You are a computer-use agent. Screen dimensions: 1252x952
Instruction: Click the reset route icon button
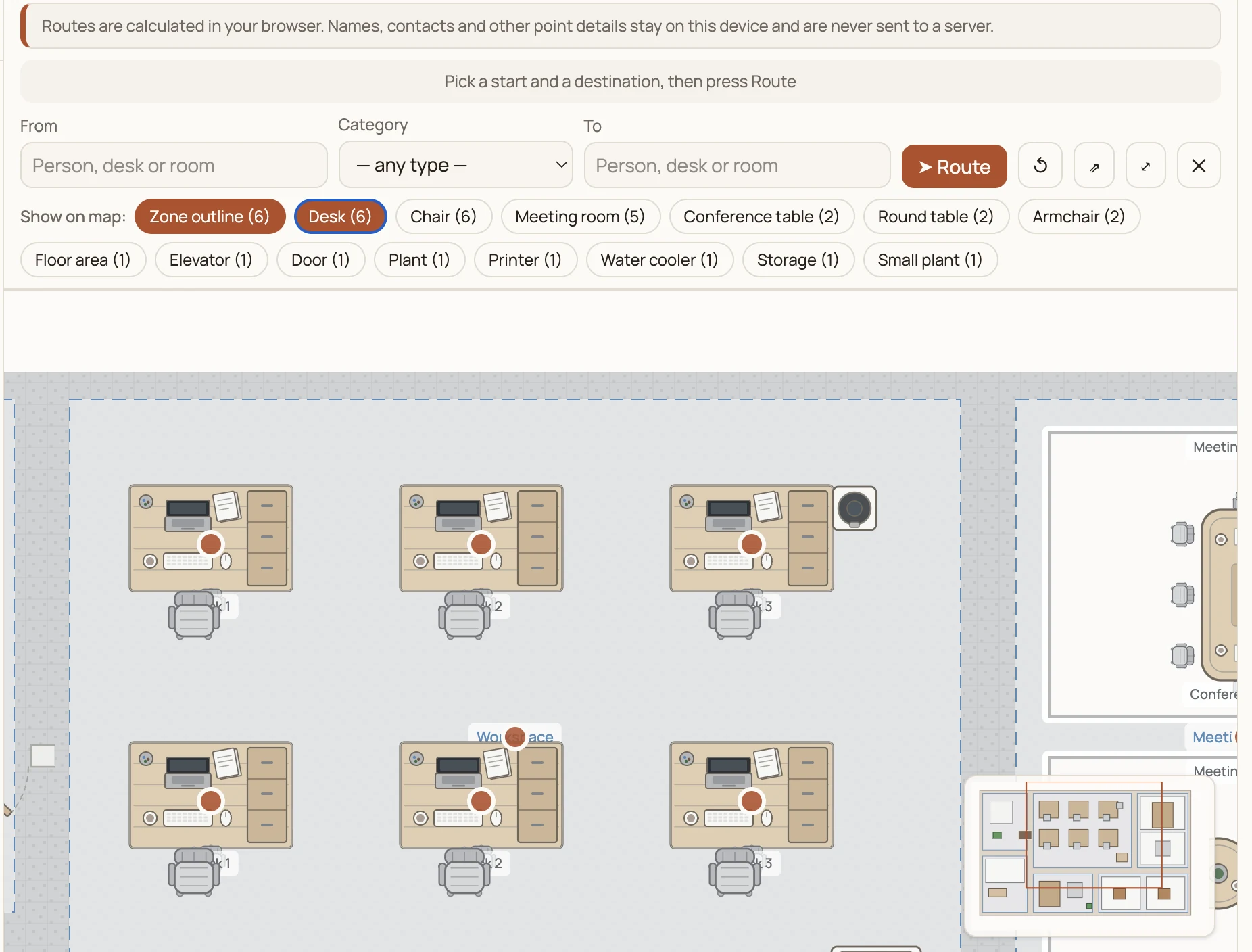click(1040, 165)
